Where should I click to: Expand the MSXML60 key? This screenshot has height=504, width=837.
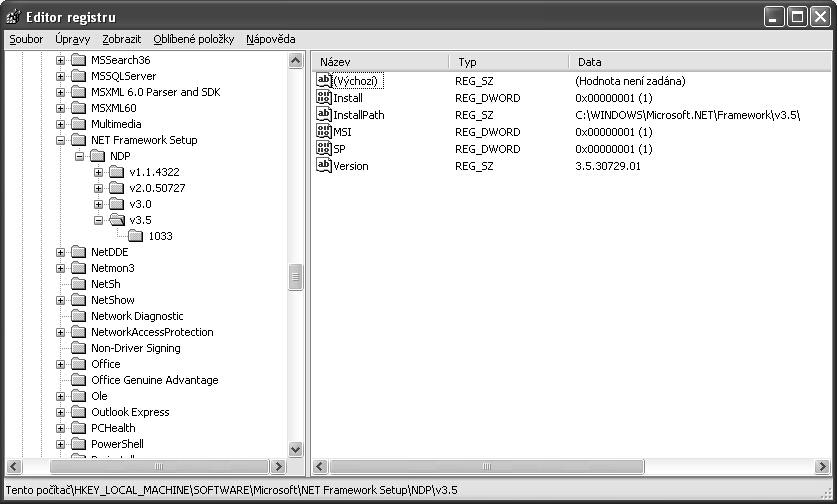click(60, 108)
